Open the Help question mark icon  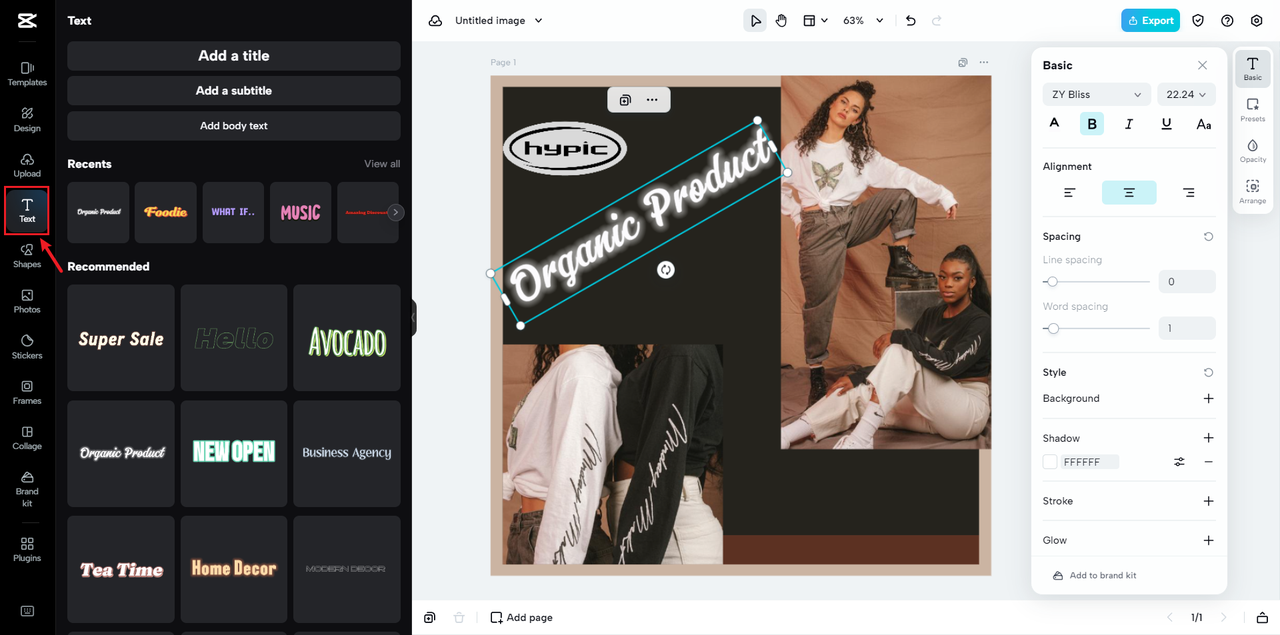coord(1227,20)
